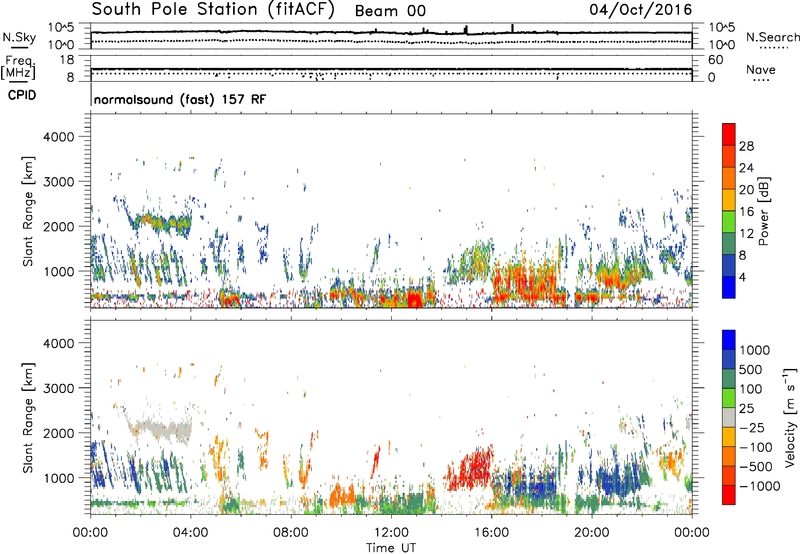Click the 'N.Sky' legend label
800x554 pixels.
[x=19, y=37]
